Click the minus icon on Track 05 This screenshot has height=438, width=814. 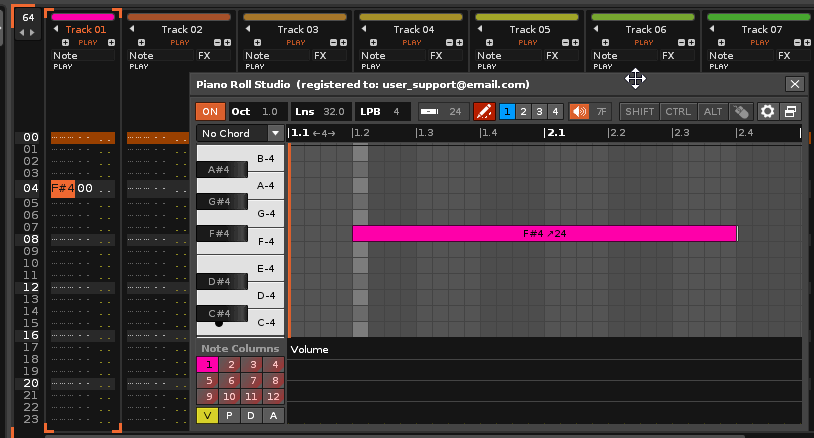pyautogui.click(x=565, y=43)
